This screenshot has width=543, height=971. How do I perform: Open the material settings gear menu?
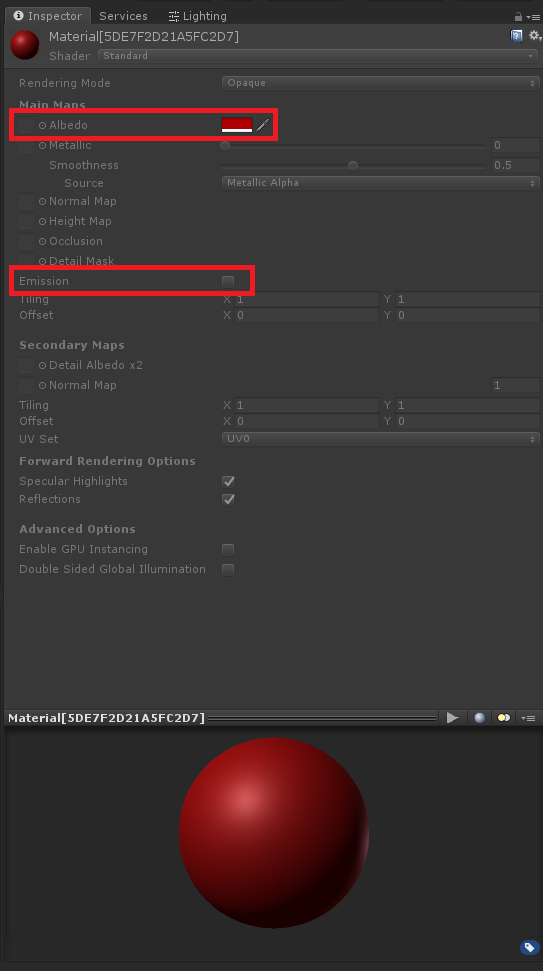click(x=534, y=36)
